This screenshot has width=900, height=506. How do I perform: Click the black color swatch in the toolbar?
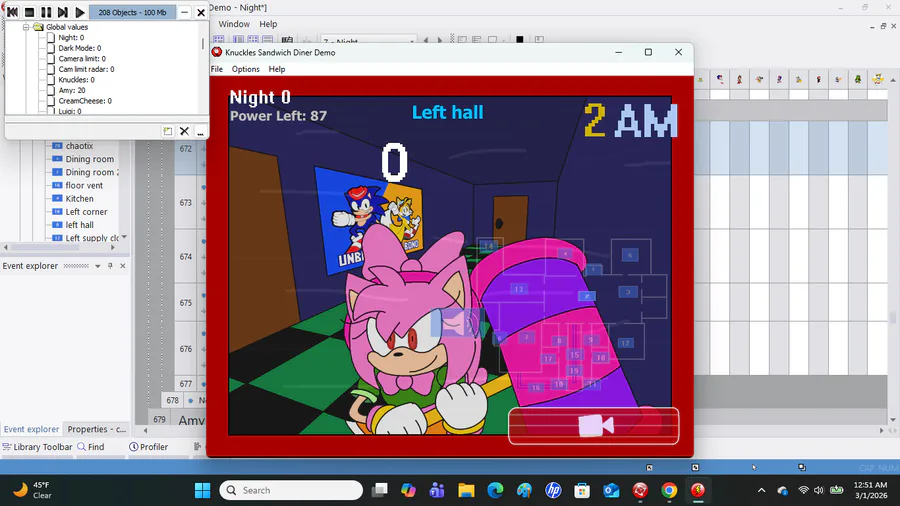point(519,40)
